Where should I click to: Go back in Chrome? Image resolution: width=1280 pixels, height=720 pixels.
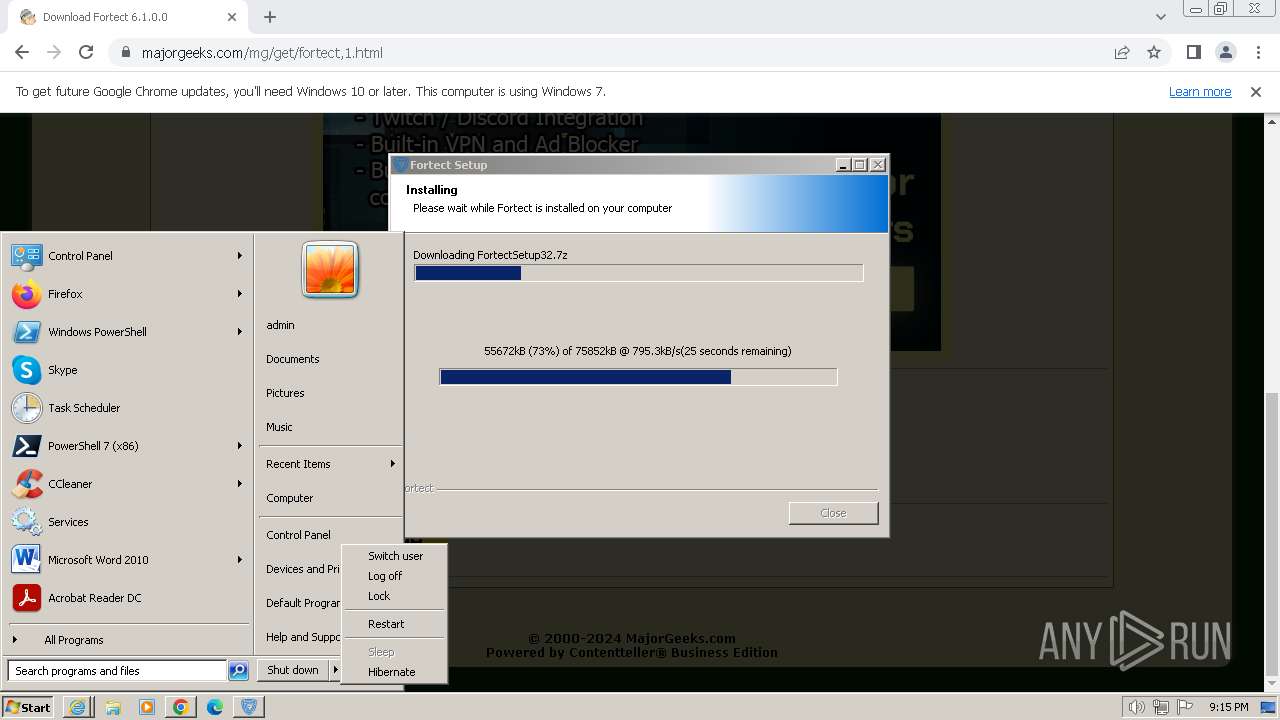coord(22,52)
